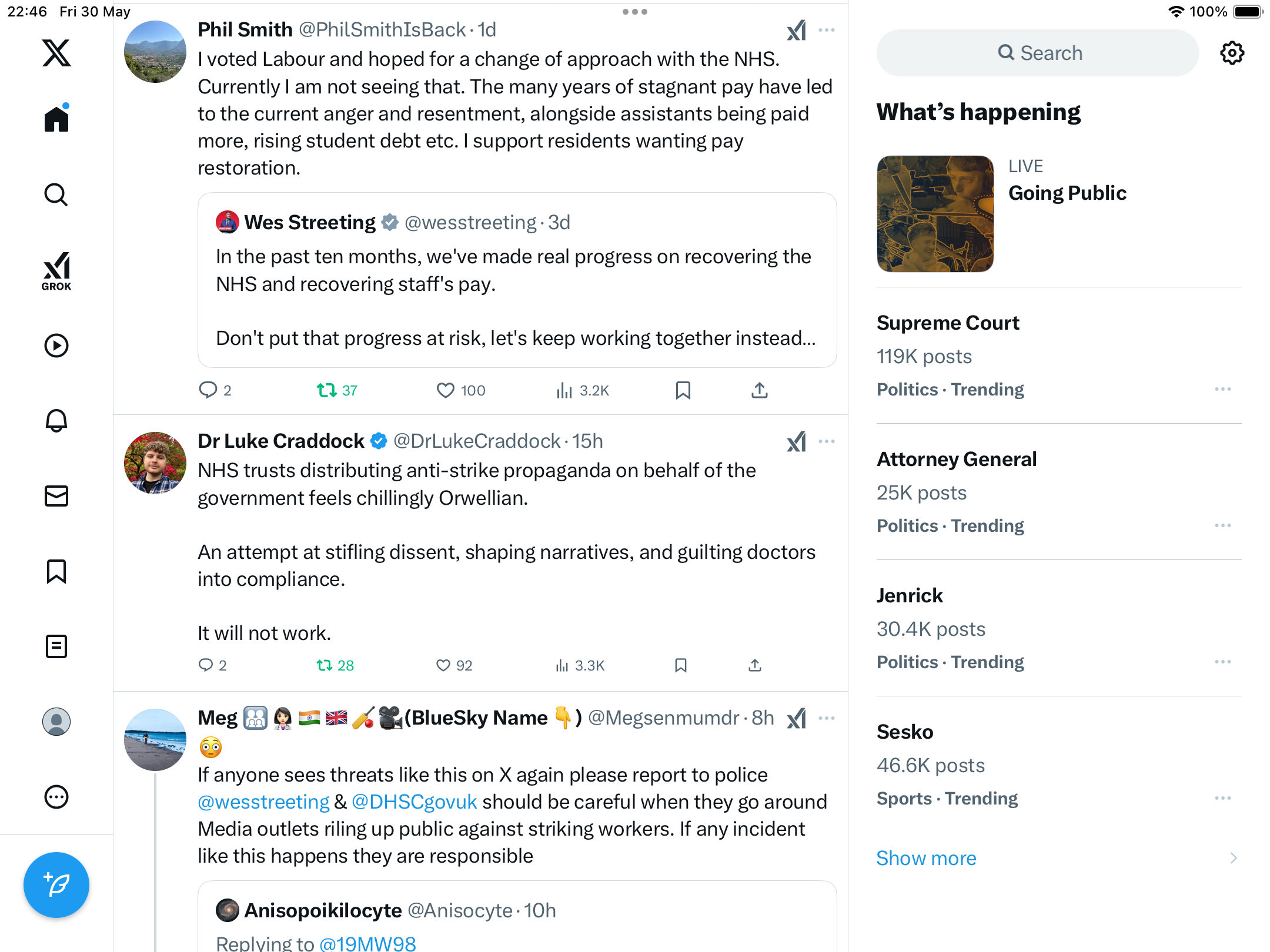
Task: Open more options on Dr Luke Craddock's post
Action: pos(826,441)
